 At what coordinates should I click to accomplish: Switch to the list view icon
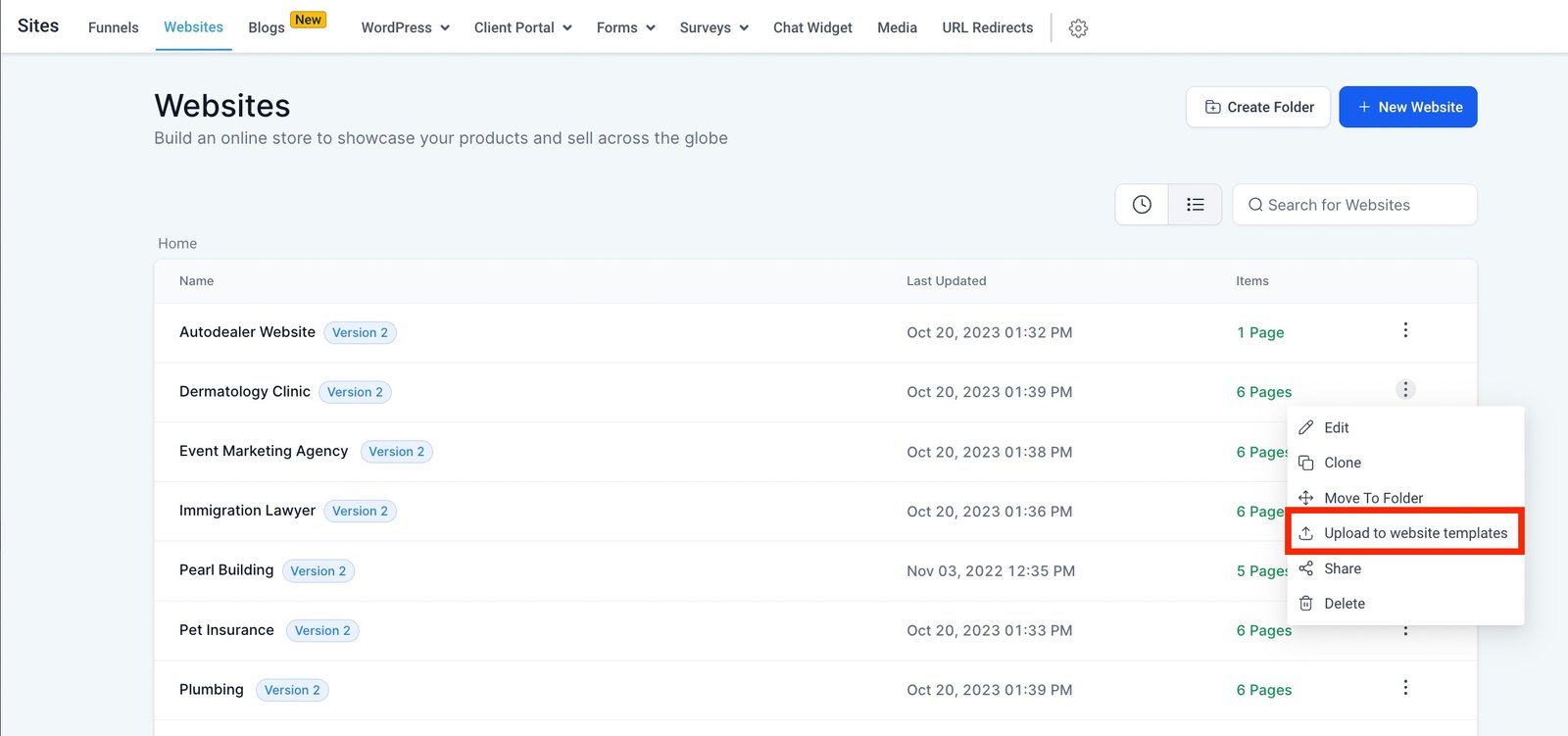(x=1195, y=205)
